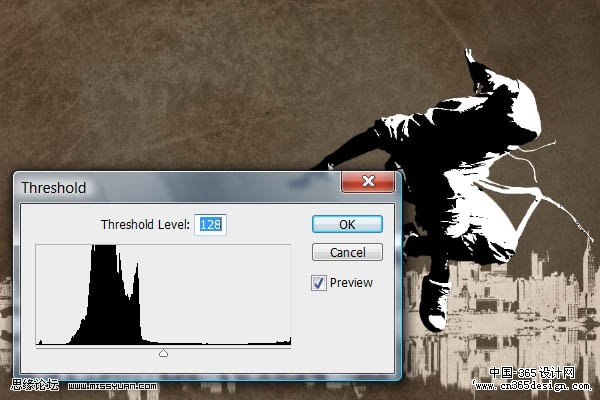Click the Threshold Level input field
This screenshot has width=600, height=400.
pos(210,224)
